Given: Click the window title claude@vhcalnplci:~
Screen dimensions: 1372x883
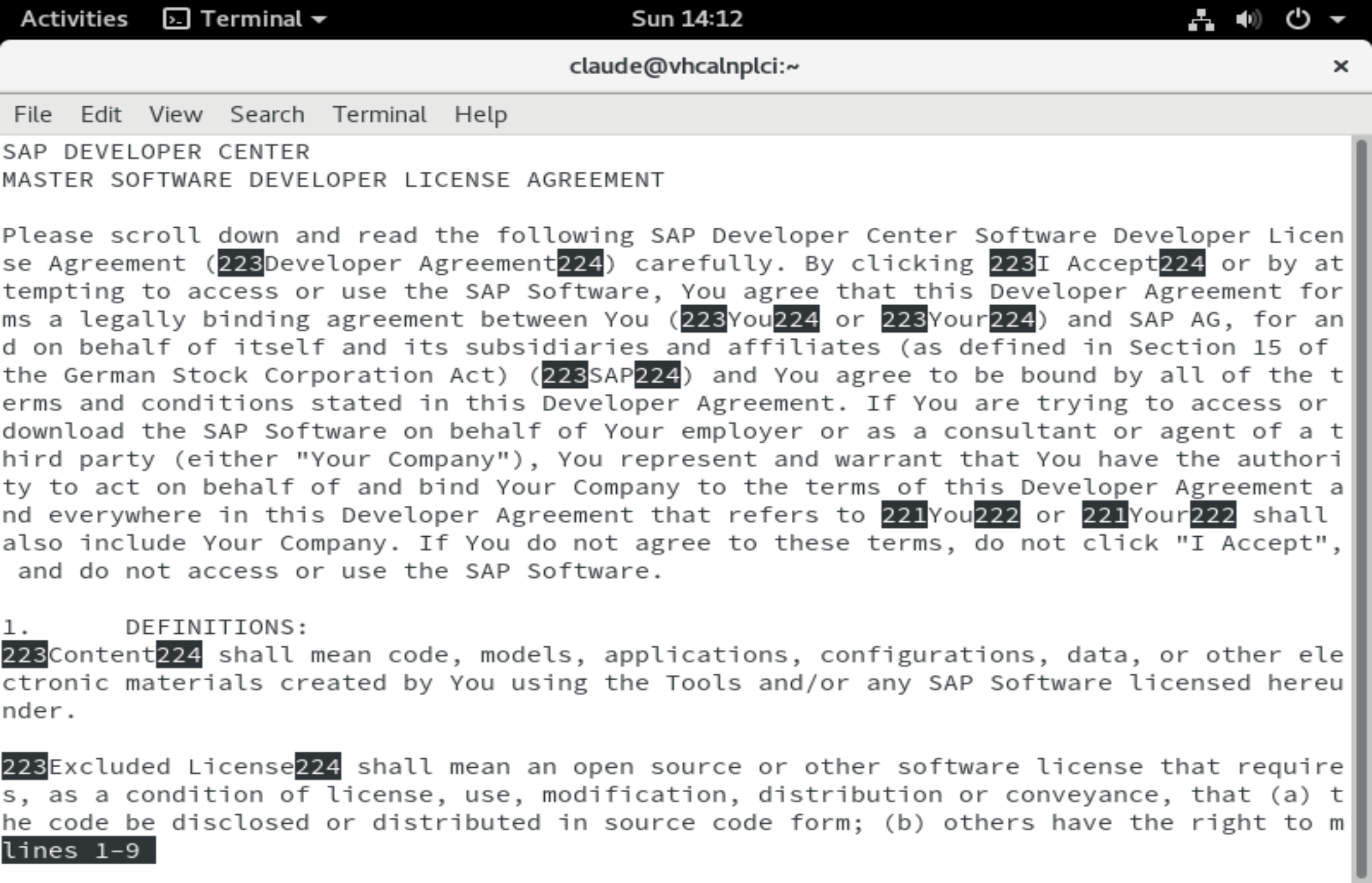Looking at the screenshot, I should [x=684, y=66].
